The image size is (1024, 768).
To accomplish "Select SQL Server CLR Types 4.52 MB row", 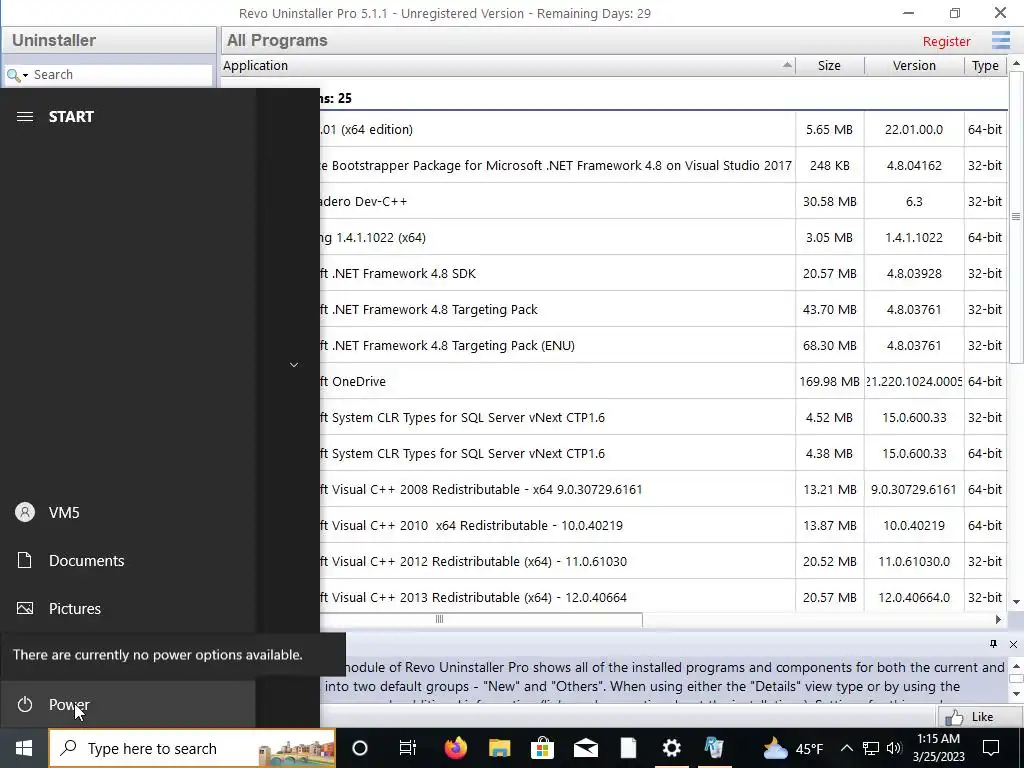I will tap(662, 417).
